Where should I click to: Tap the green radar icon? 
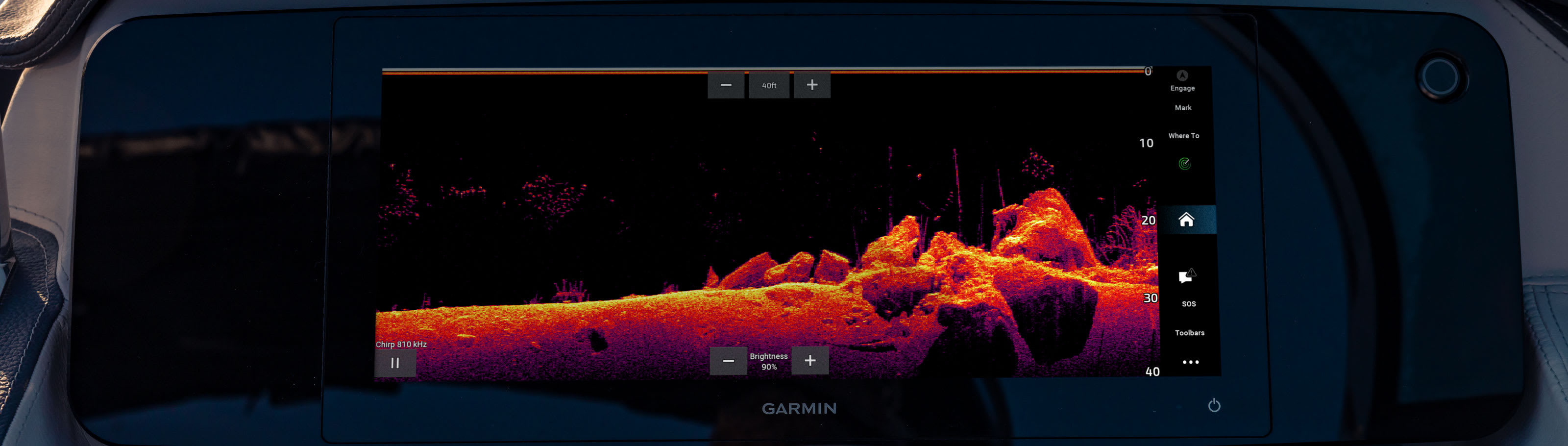[x=1184, y=164]
